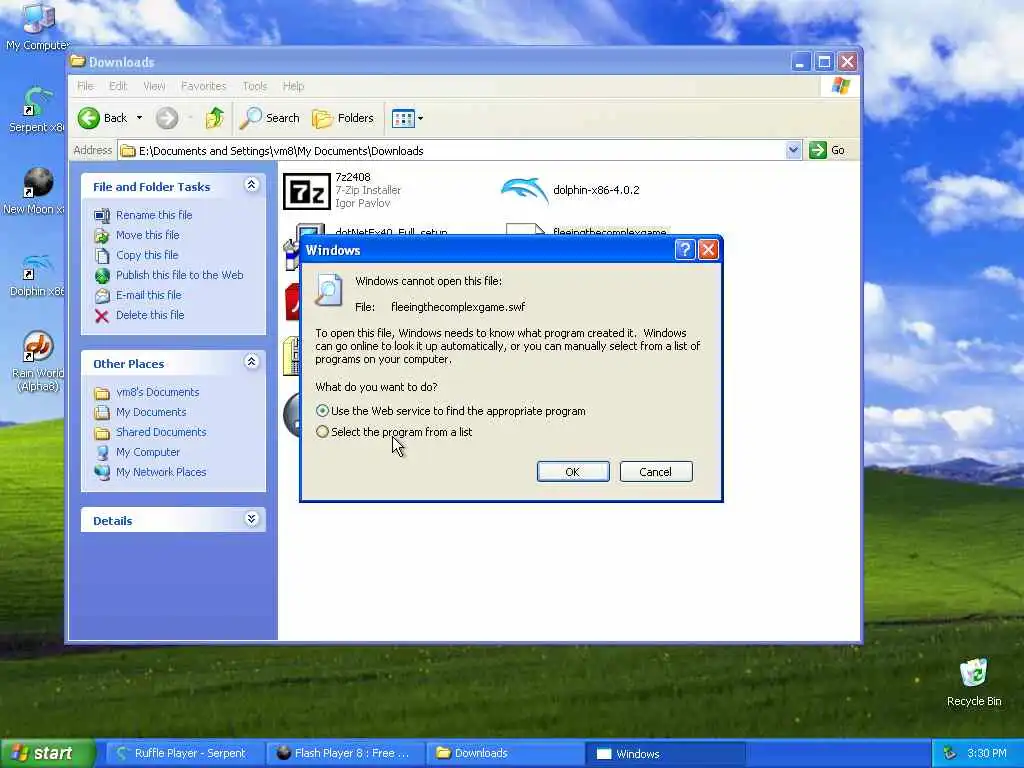Screen dimensions: 1024x768
Task: Select the dolphin-x86-4.0.2 file name
Action: pyautogui.click(x=596, y=190)
